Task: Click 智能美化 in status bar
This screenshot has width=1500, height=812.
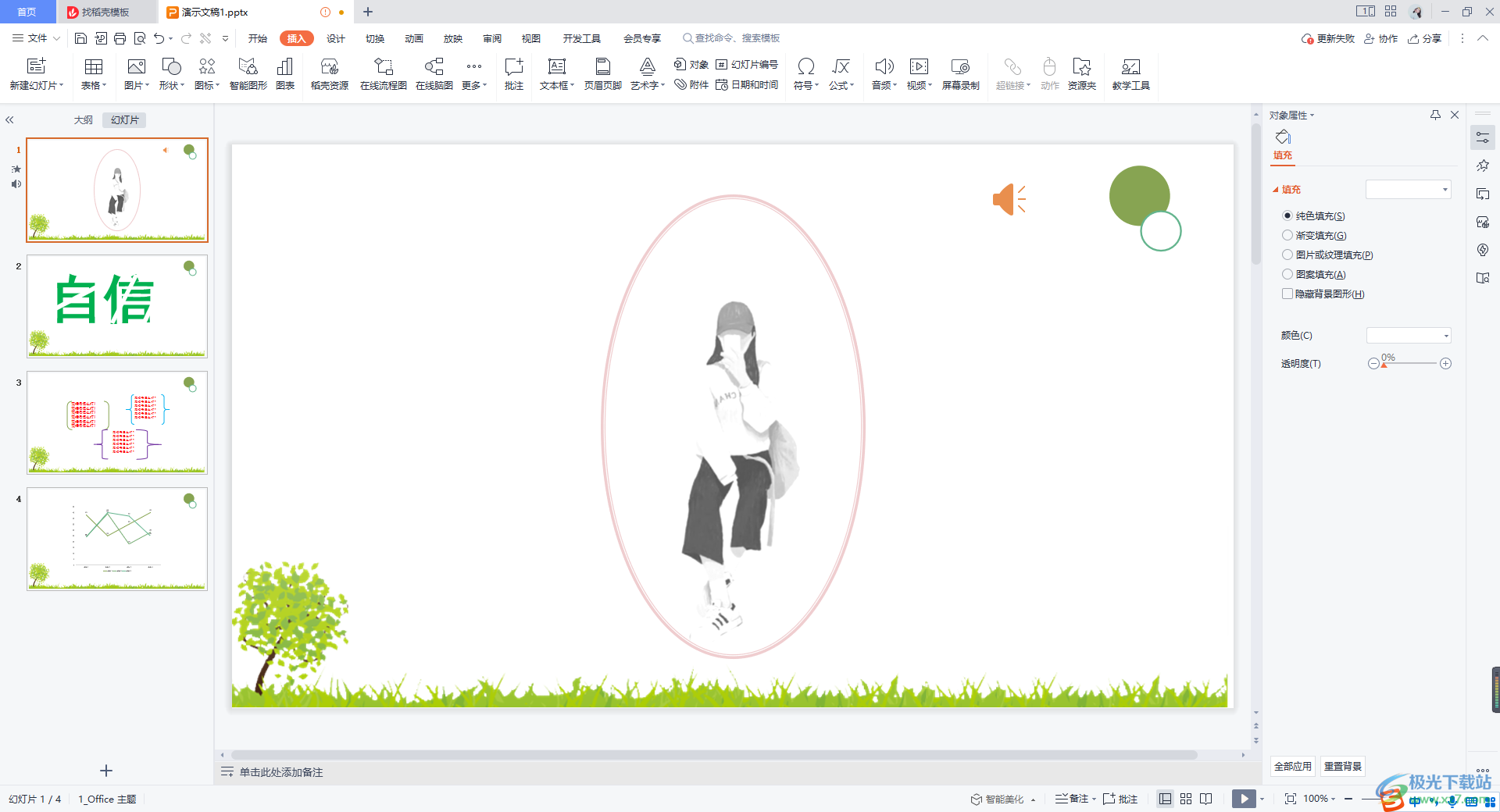Action: 1003,799
